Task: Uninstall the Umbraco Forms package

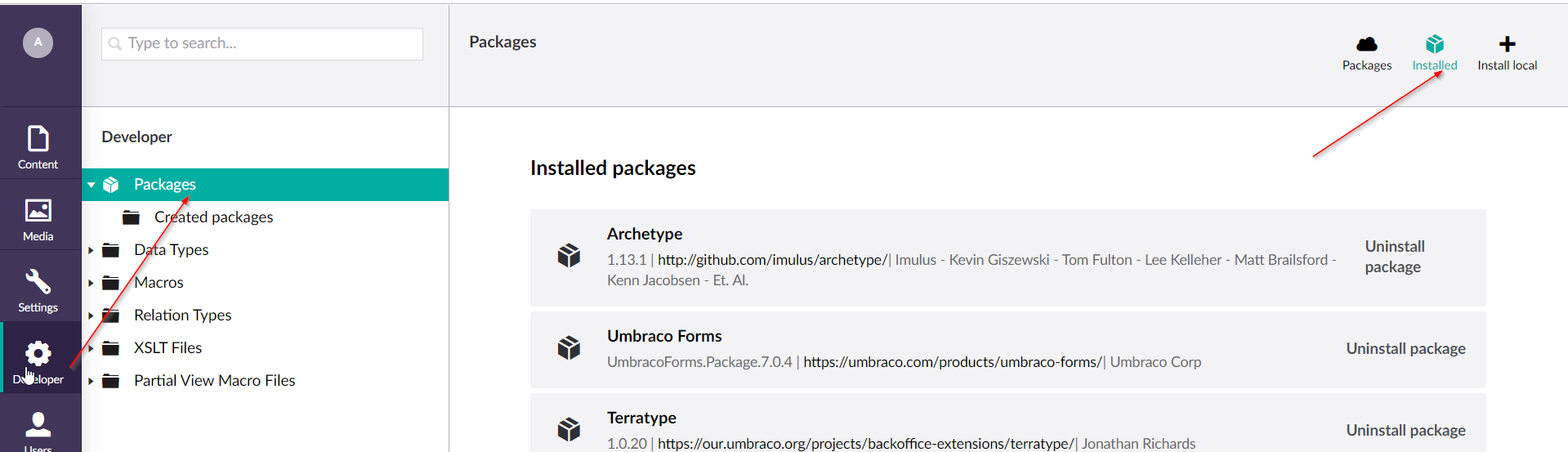Action: (1405, 349)
